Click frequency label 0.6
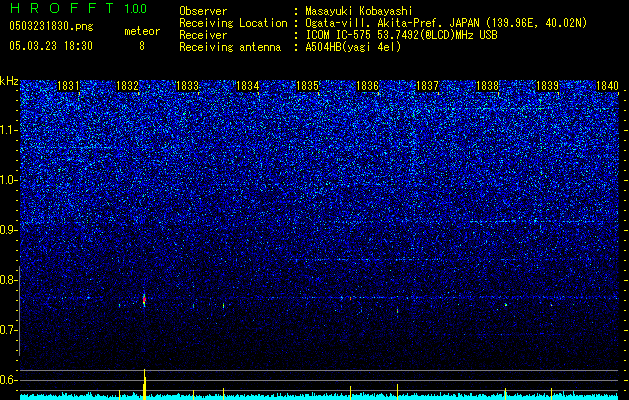Screen dimensions: 629x400 pos(9,380)
